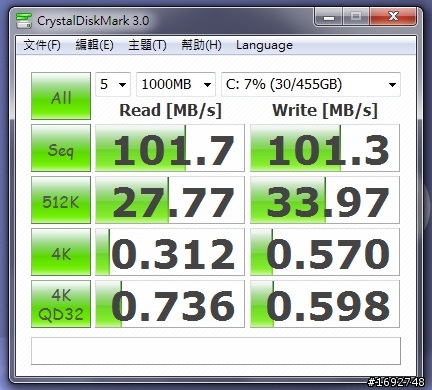The width and height of the screenshot is (432, 390).
Task: Run all benchmarks with the All button
Action: pyautogui.click(x=61, y=96)
